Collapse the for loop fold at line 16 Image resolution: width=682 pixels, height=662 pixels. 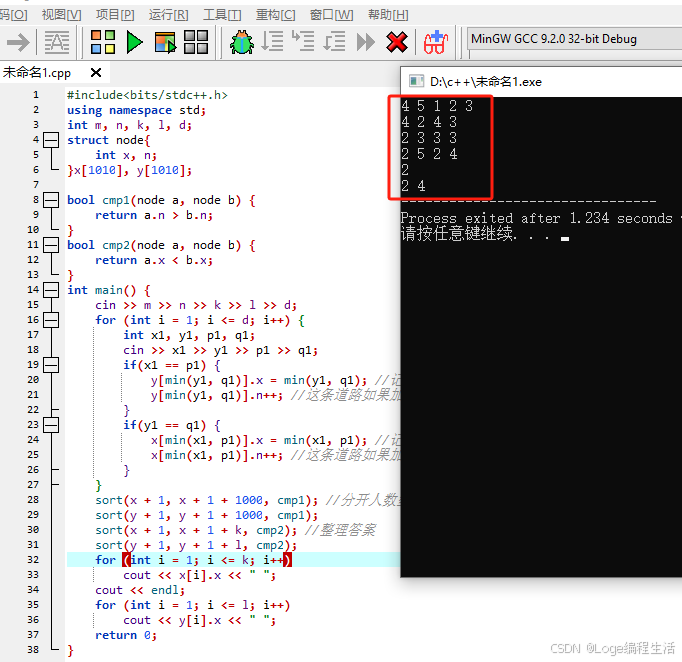(x=51, y=320)
